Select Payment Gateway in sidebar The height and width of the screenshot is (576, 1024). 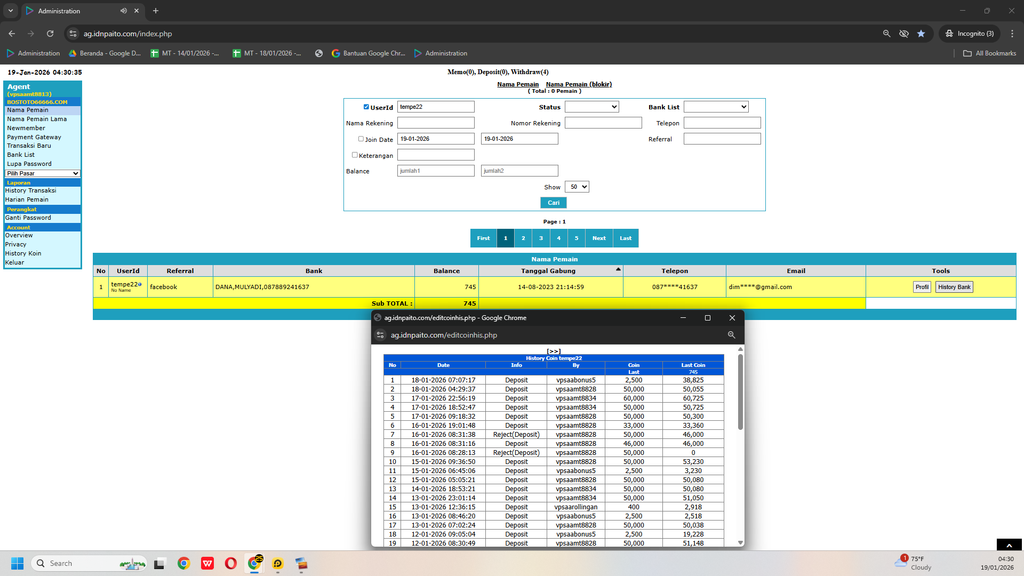pos(34,137)
